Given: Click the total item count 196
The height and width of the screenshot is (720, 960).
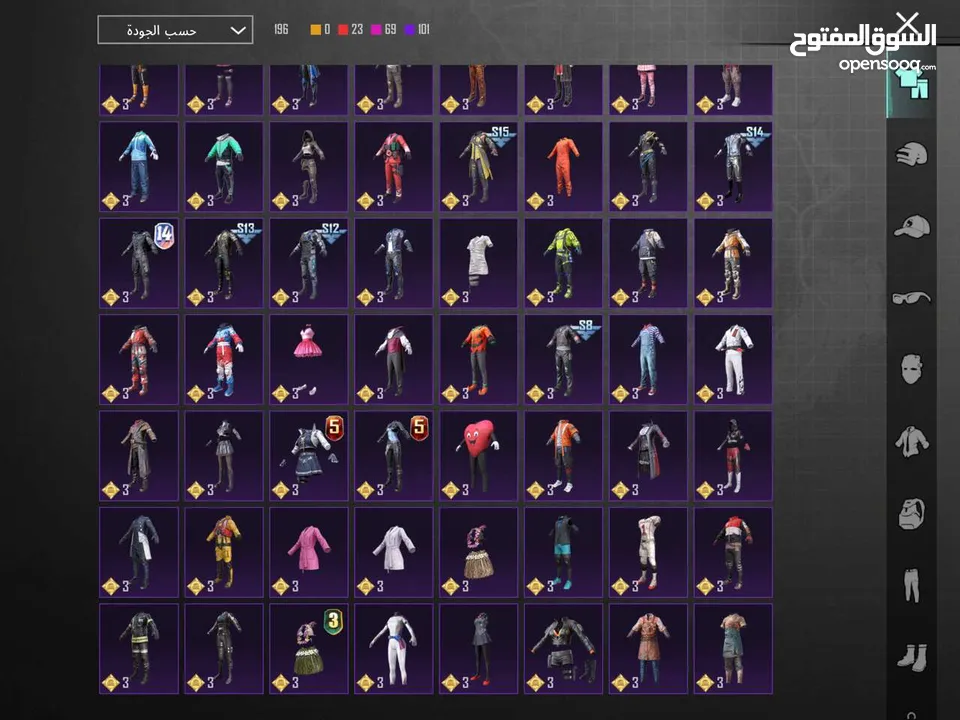Looking at the screenshot, I should [x=281, y=29].
